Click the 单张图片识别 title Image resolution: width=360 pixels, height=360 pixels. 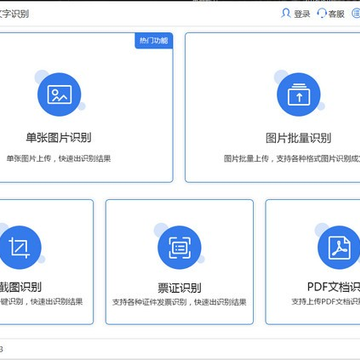pos(59,138)
